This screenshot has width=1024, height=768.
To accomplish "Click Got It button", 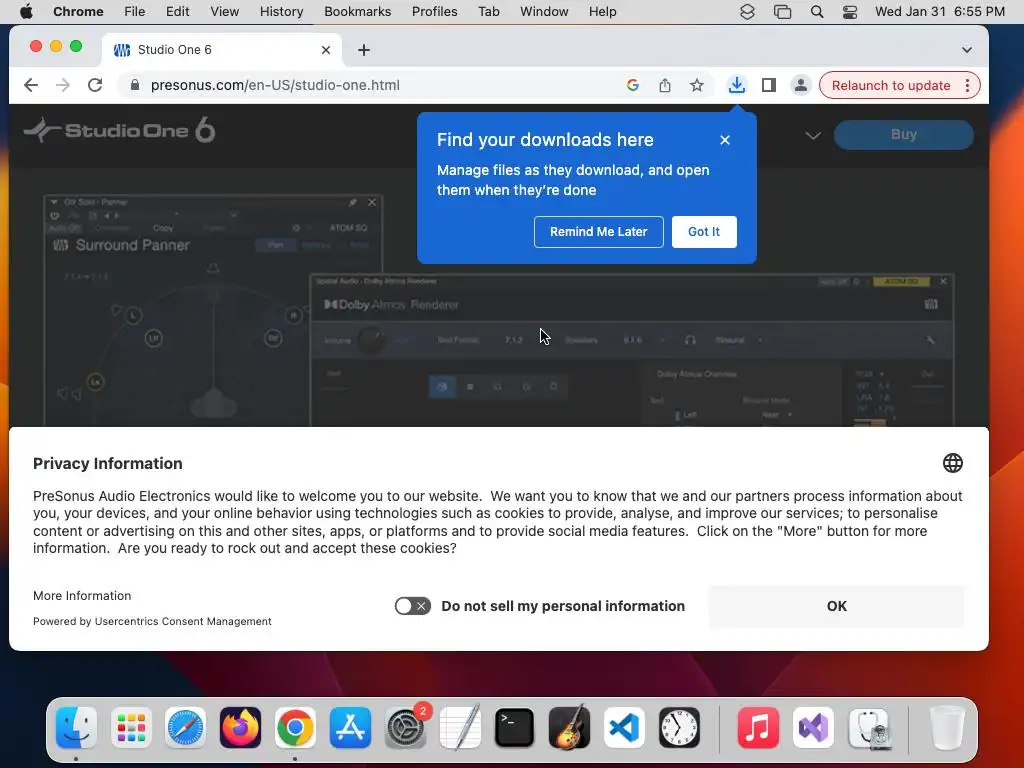I will tap(704, 232).
